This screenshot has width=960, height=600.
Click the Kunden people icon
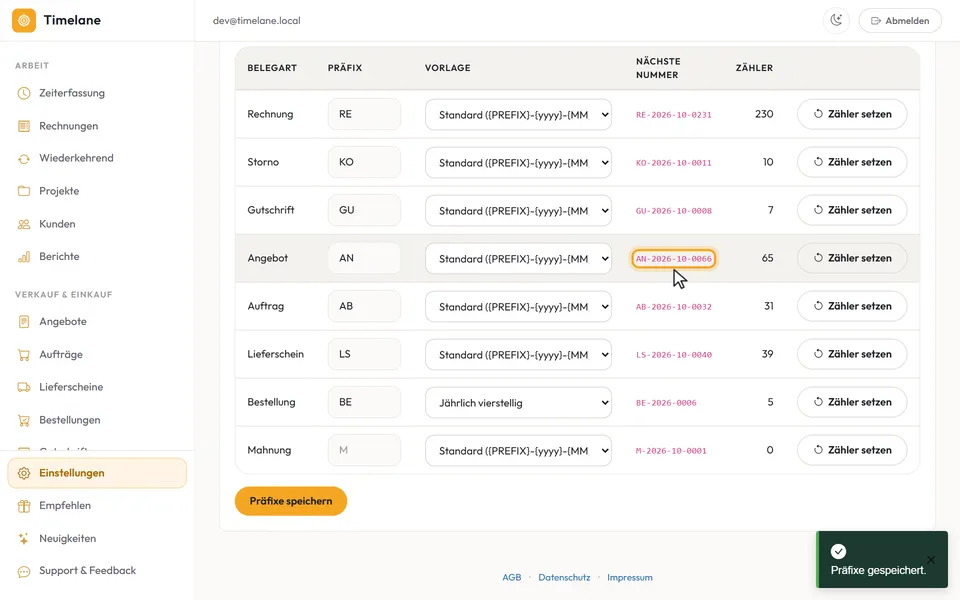click(24, 224)
